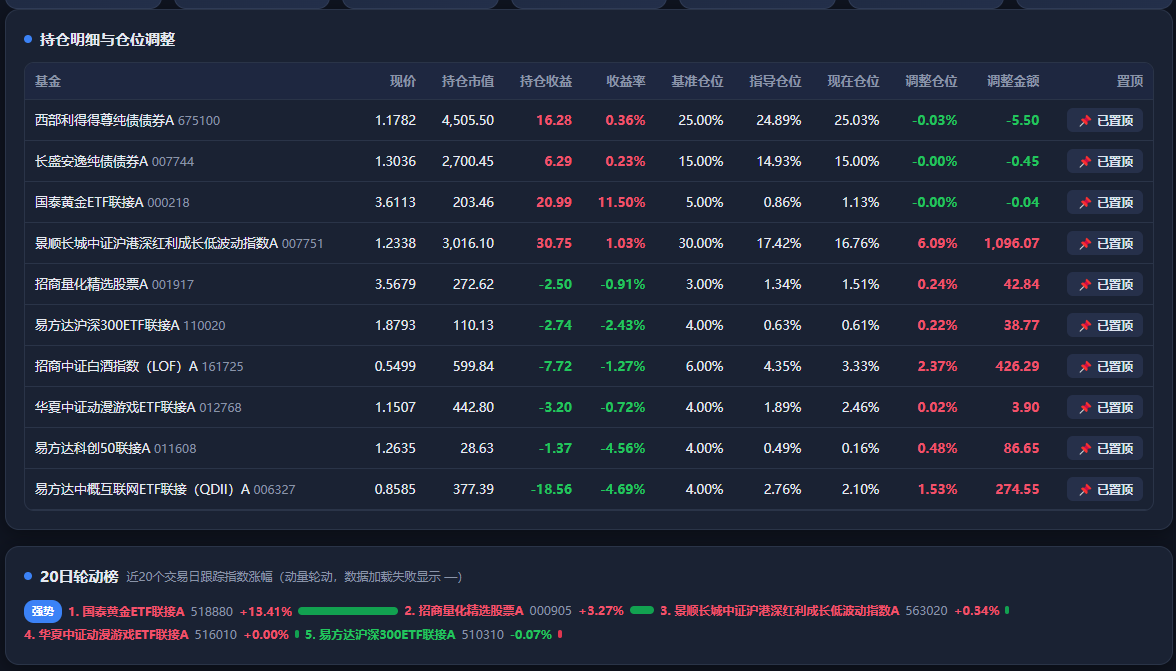Click holding value 4,505.50
The image size is (1176, 671).
[468, 121]
